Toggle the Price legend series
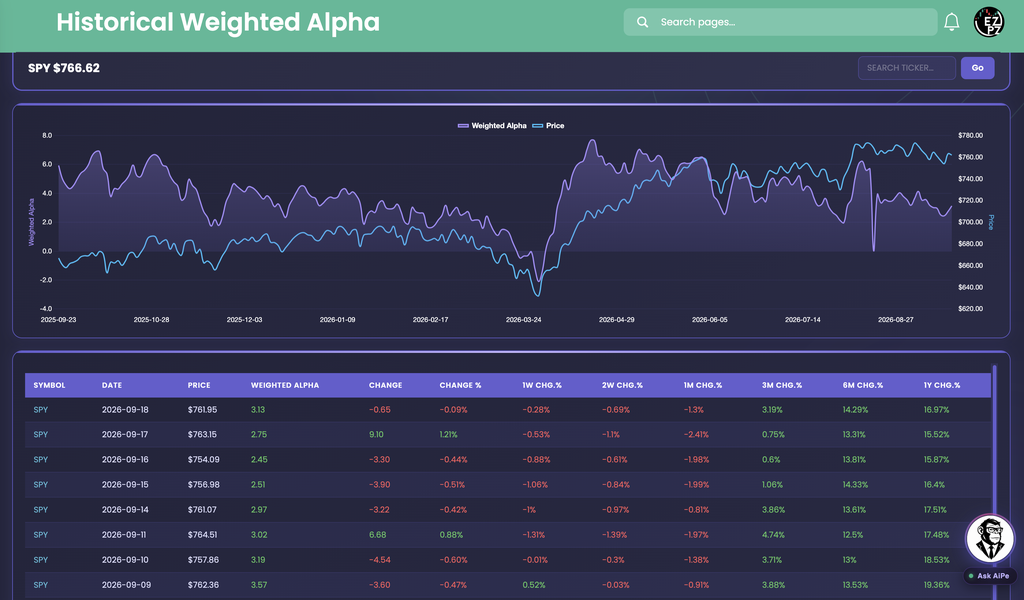Viewport: 1024px width, 600px height. (x=549, y=125)
